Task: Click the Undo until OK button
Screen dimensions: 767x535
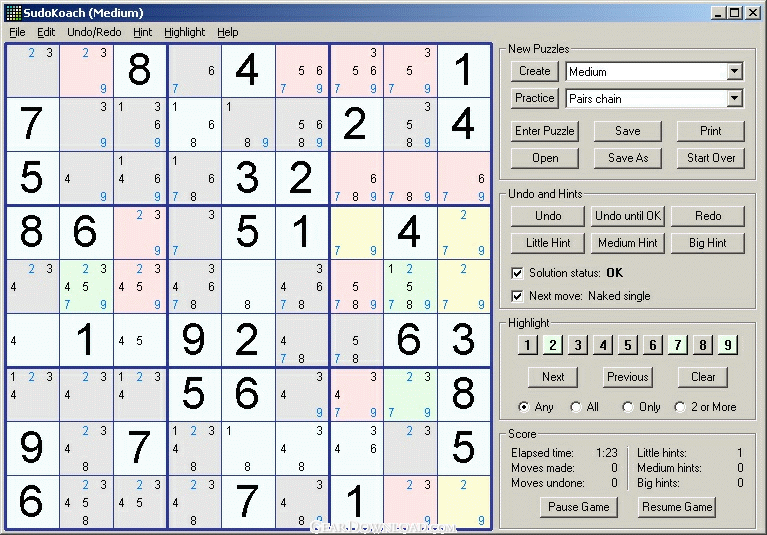Action: click(x=628, y=216)
